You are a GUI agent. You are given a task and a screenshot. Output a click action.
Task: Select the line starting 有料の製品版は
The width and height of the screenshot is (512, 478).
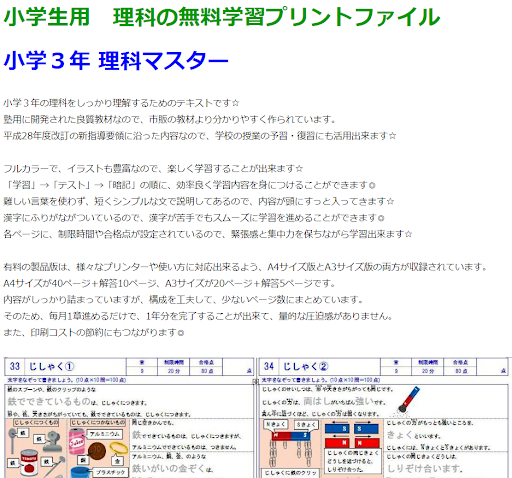246,267
